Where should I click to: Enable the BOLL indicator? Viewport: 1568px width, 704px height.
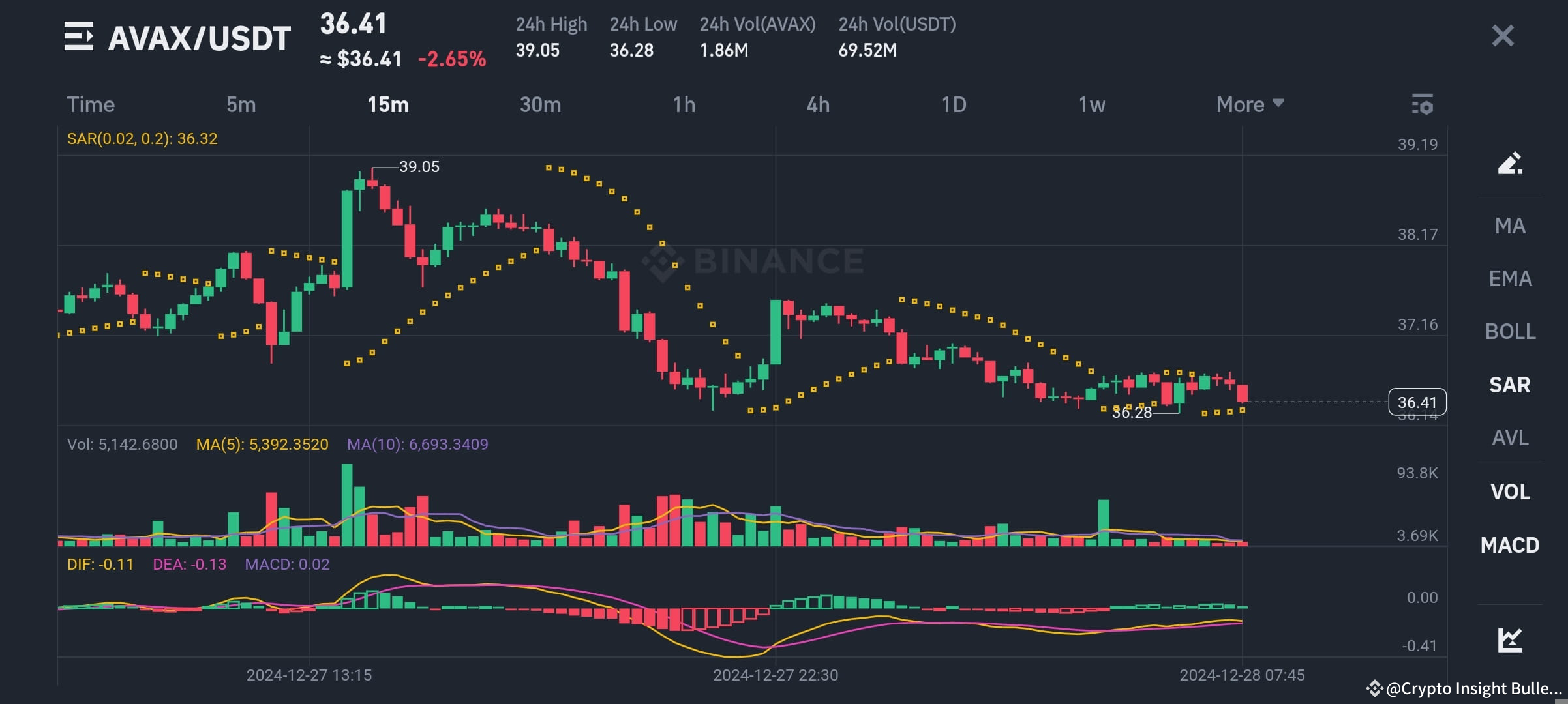click(x=1511, y=331)
